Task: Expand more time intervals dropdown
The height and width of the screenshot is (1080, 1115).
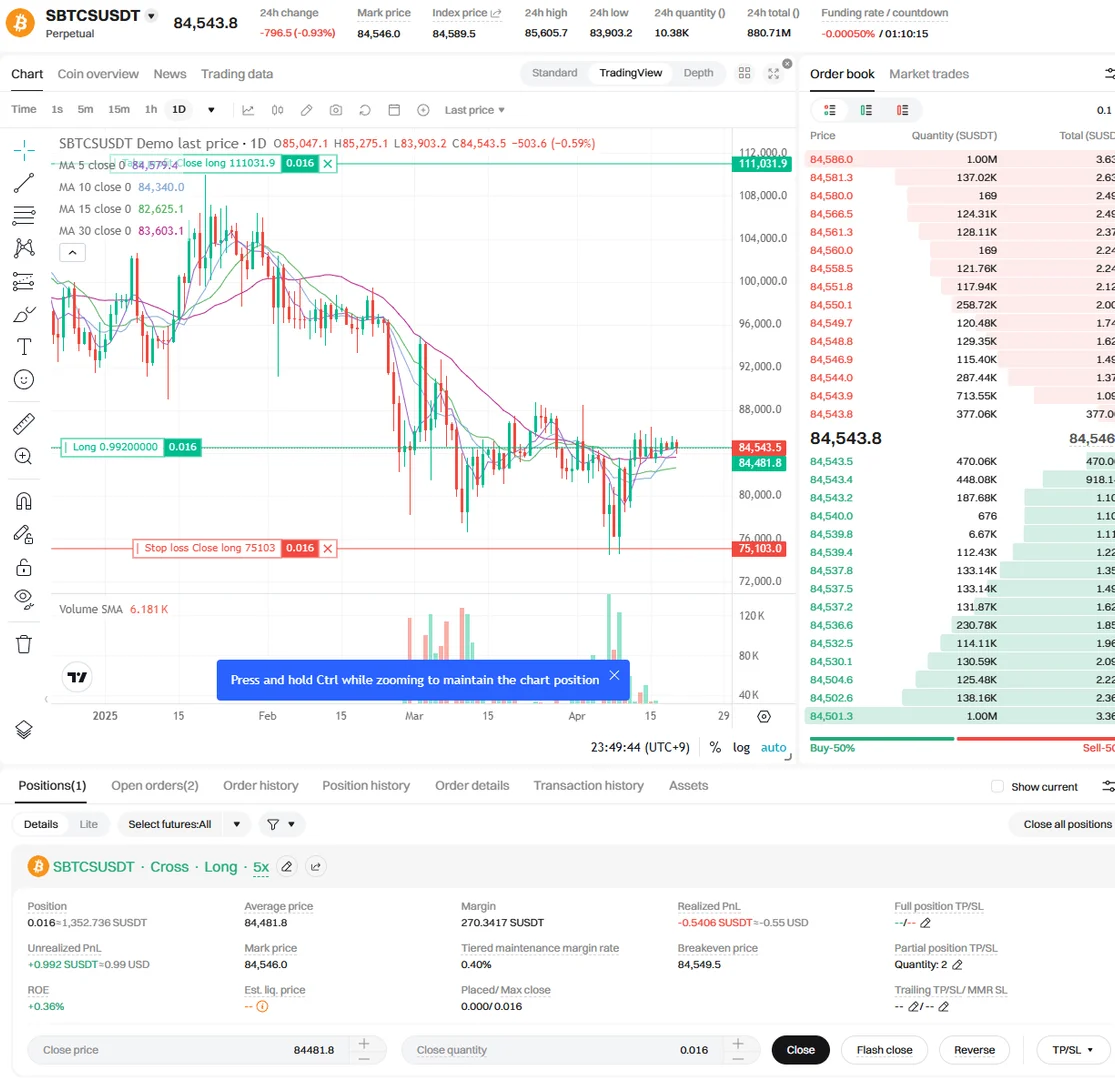Action: (211, 110)
